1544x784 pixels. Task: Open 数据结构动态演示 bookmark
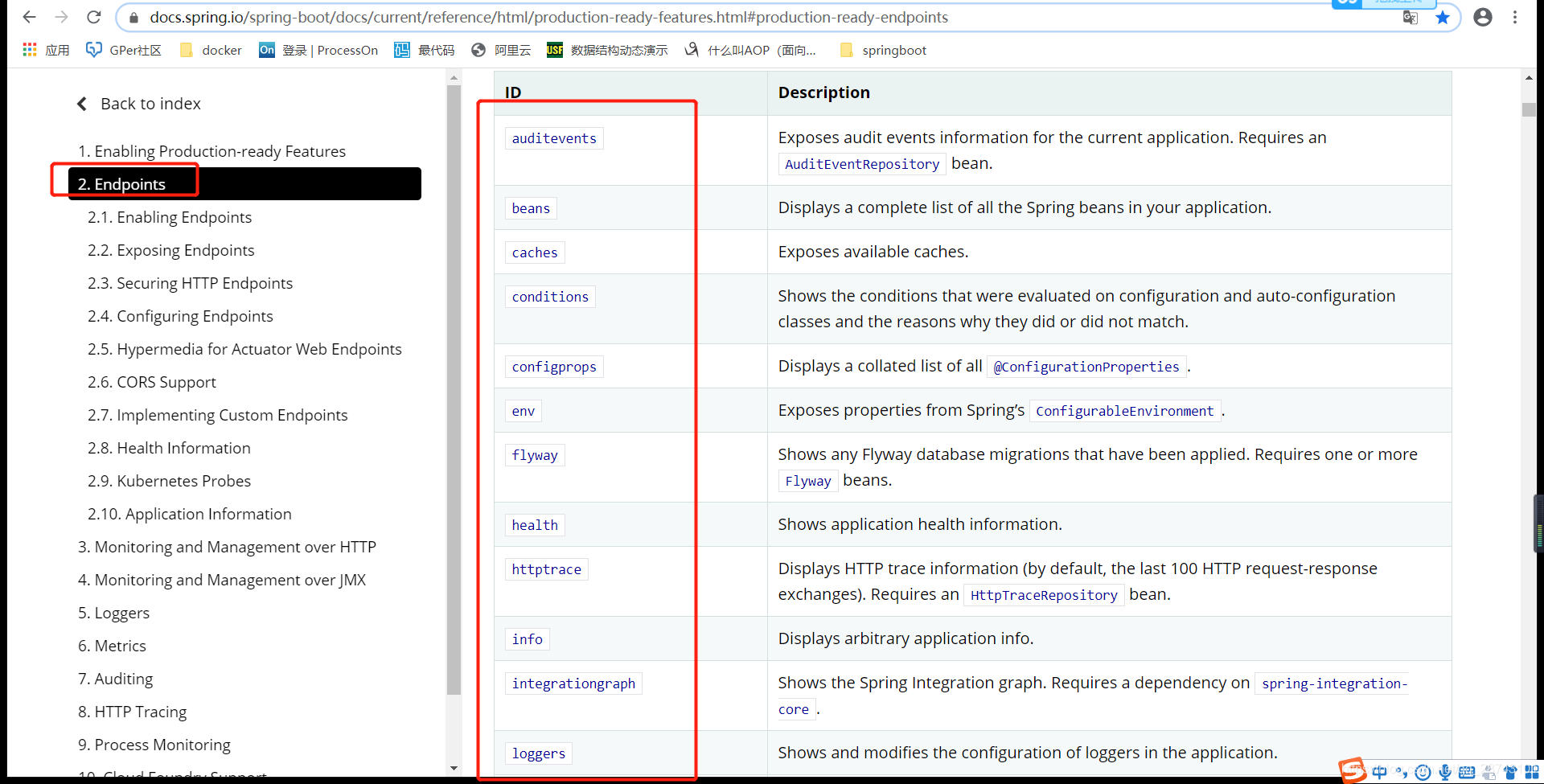(607, 50)
